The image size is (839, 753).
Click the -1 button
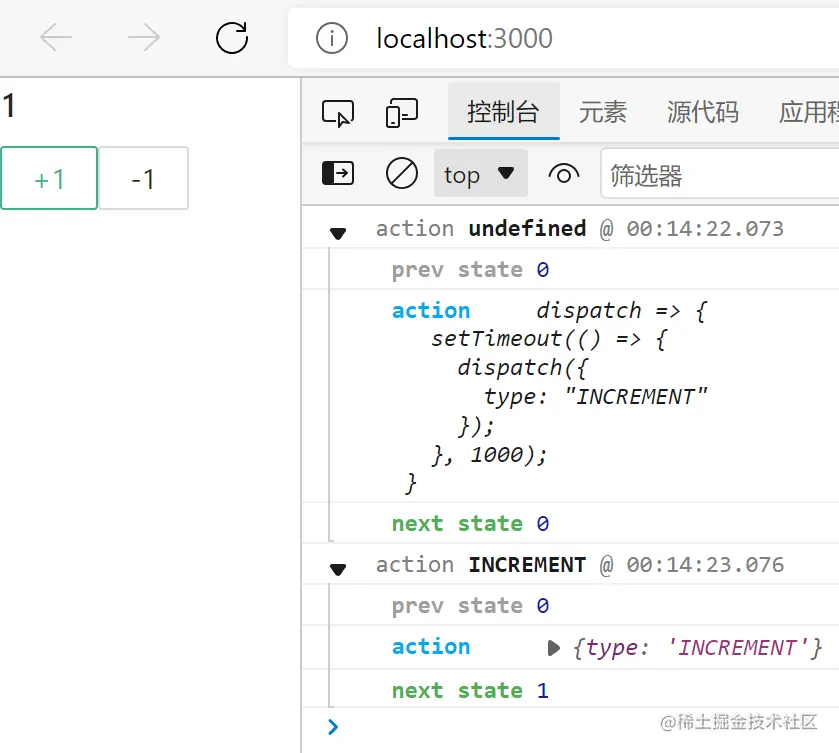(143, 178)
